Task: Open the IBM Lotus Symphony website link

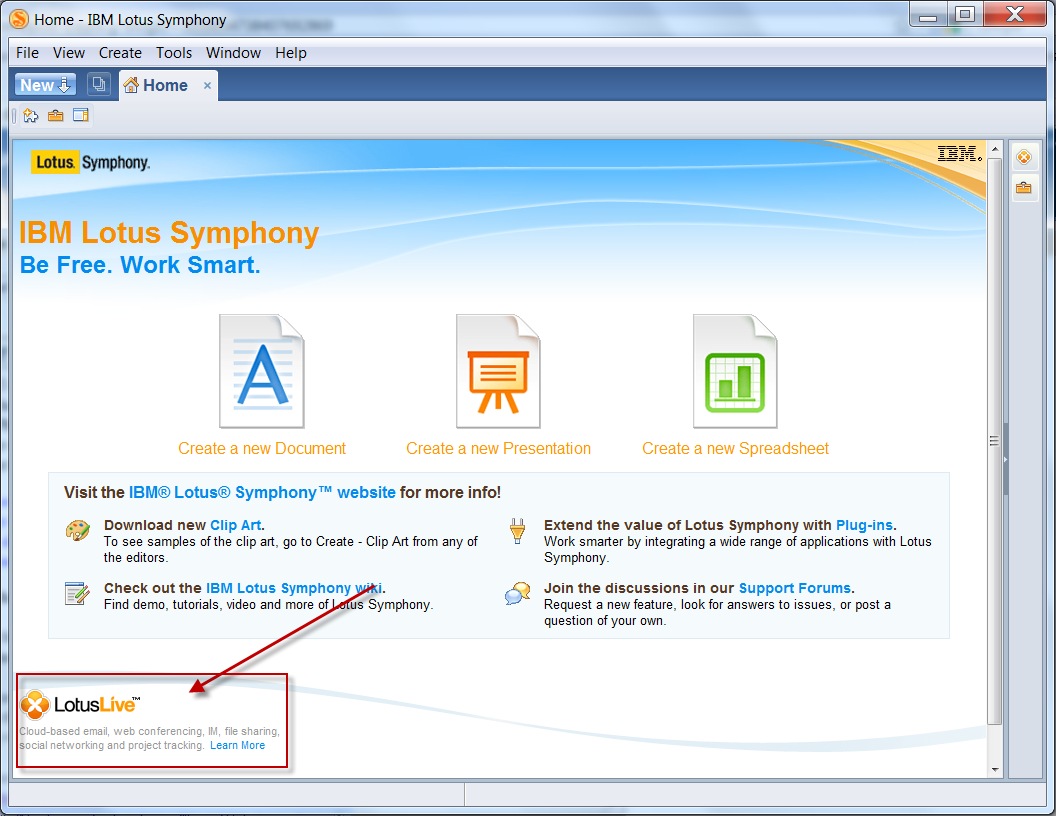Action: pyautogui.click(x=262, y=492)
